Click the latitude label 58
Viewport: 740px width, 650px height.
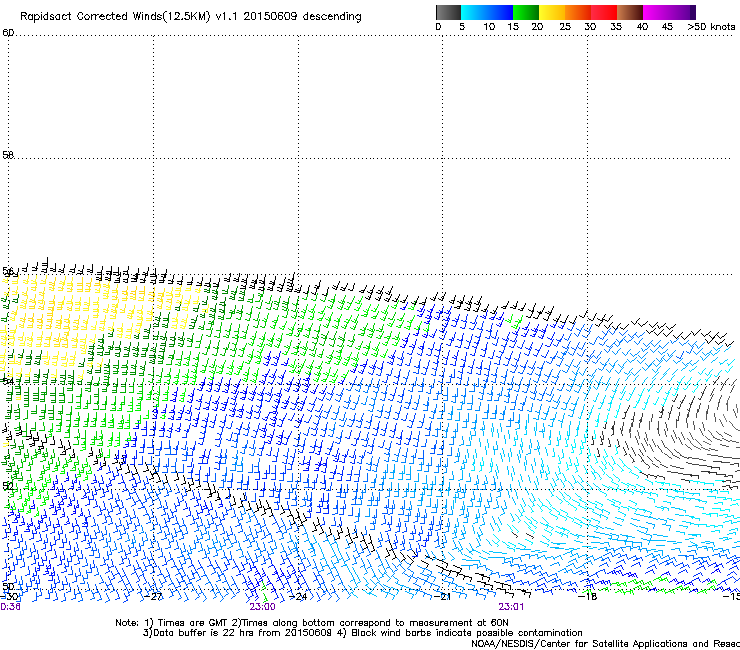[x=8, y=154]
